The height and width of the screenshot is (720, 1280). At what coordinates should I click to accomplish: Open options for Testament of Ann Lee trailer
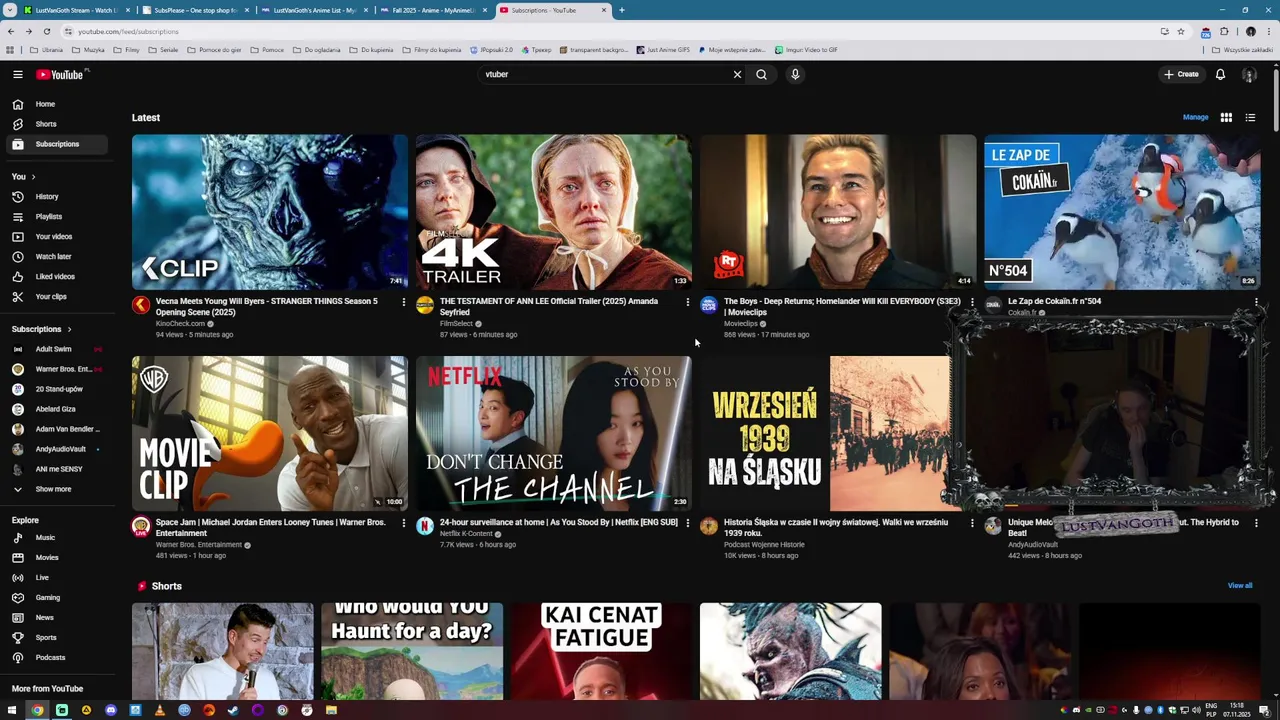pos(688,302)
